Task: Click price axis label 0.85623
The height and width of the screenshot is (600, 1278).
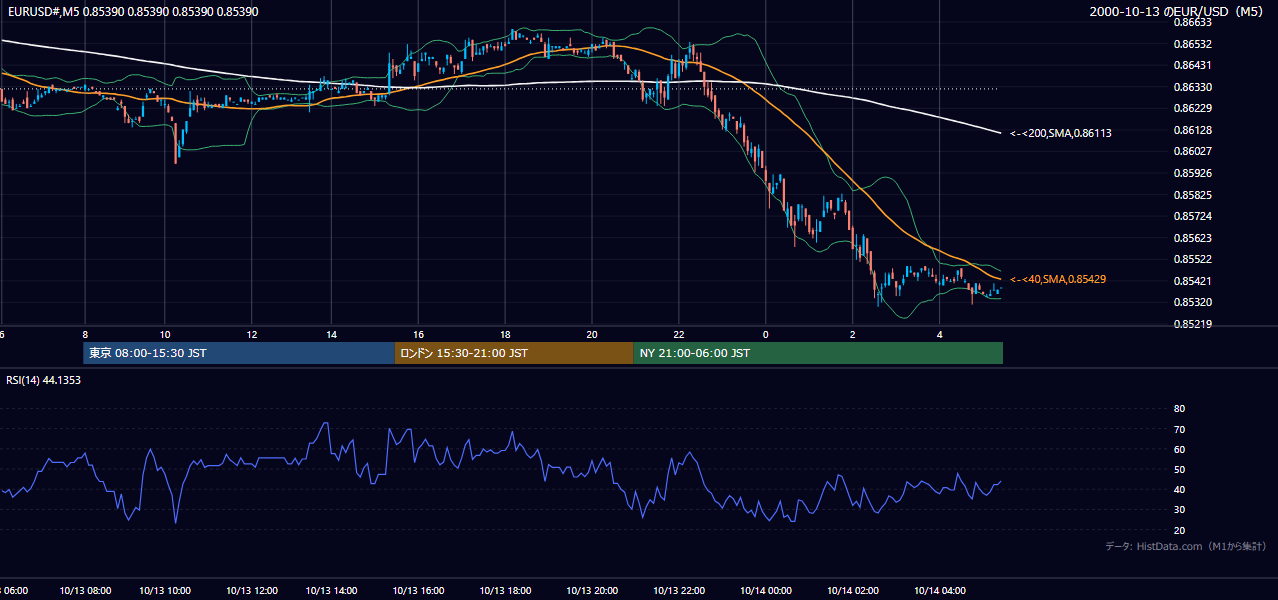Action: coord(1192,238)
